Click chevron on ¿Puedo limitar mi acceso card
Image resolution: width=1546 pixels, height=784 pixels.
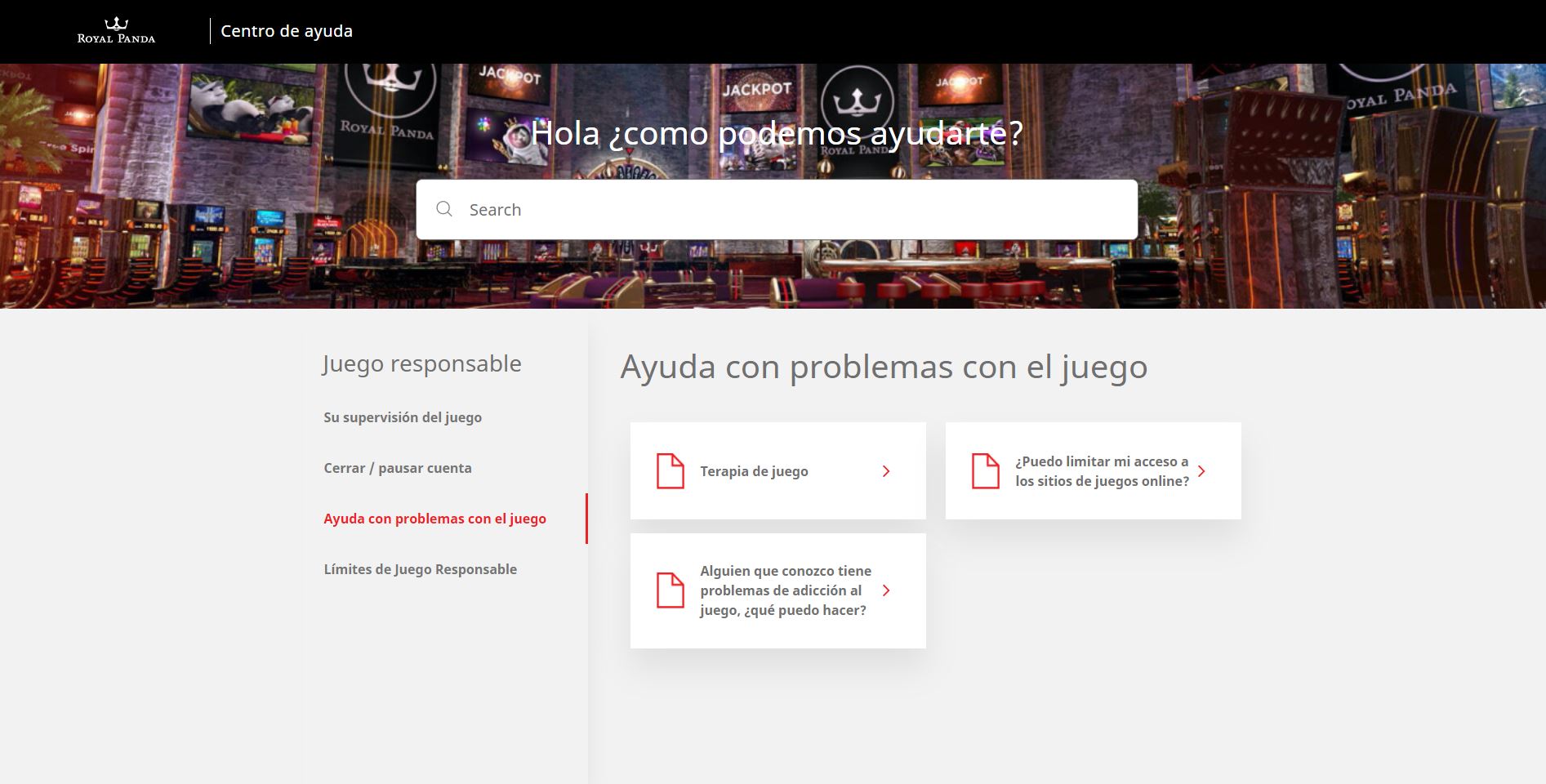[x=1201, y=471]
